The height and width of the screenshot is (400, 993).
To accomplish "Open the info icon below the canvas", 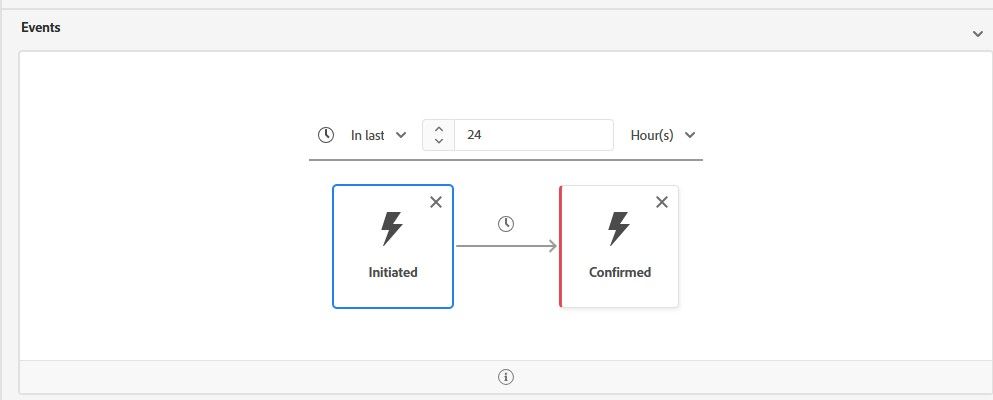I will click(x=506, y=377).
